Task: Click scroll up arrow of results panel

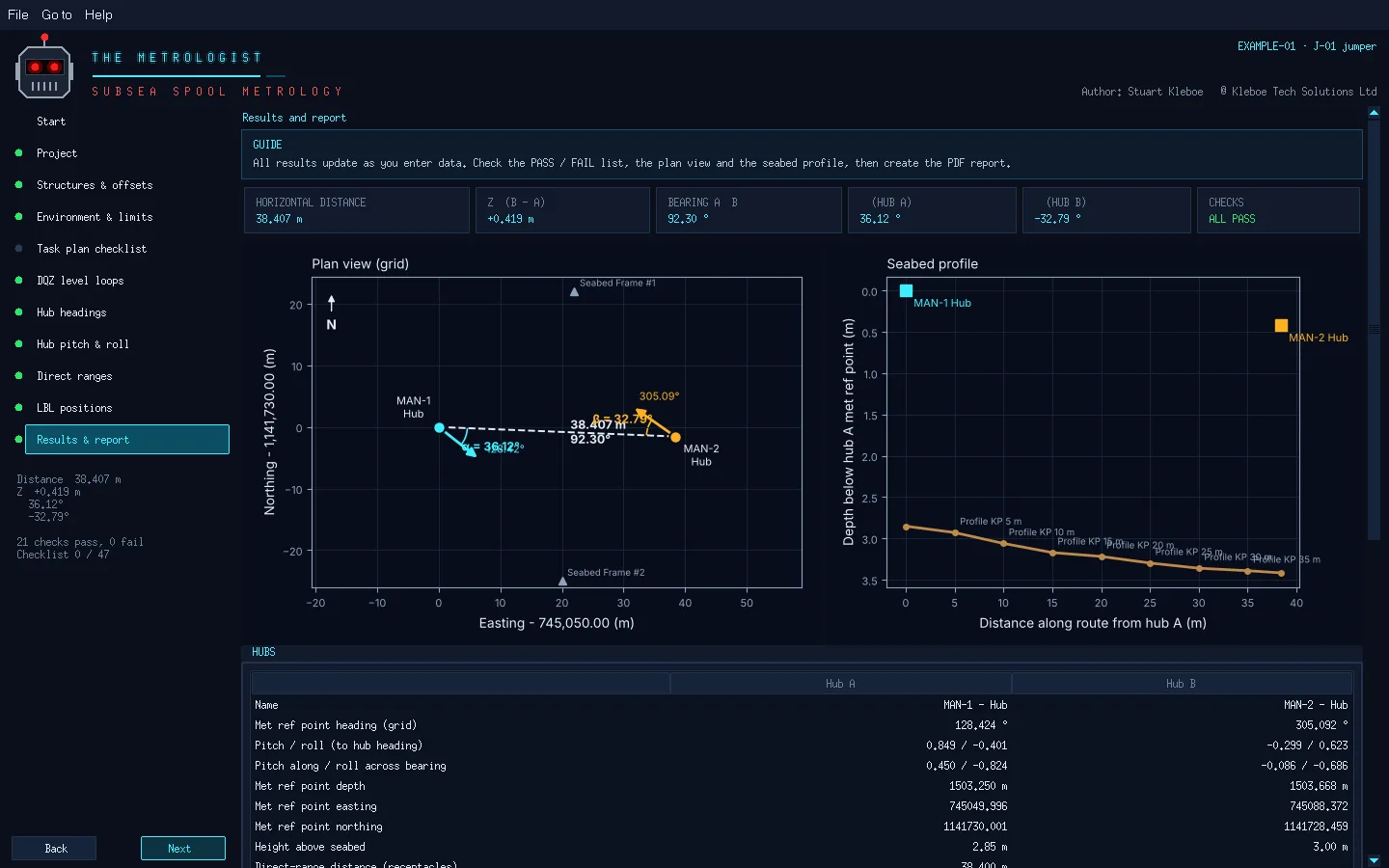Action: pyautogui.click(x=1374, y=113)
